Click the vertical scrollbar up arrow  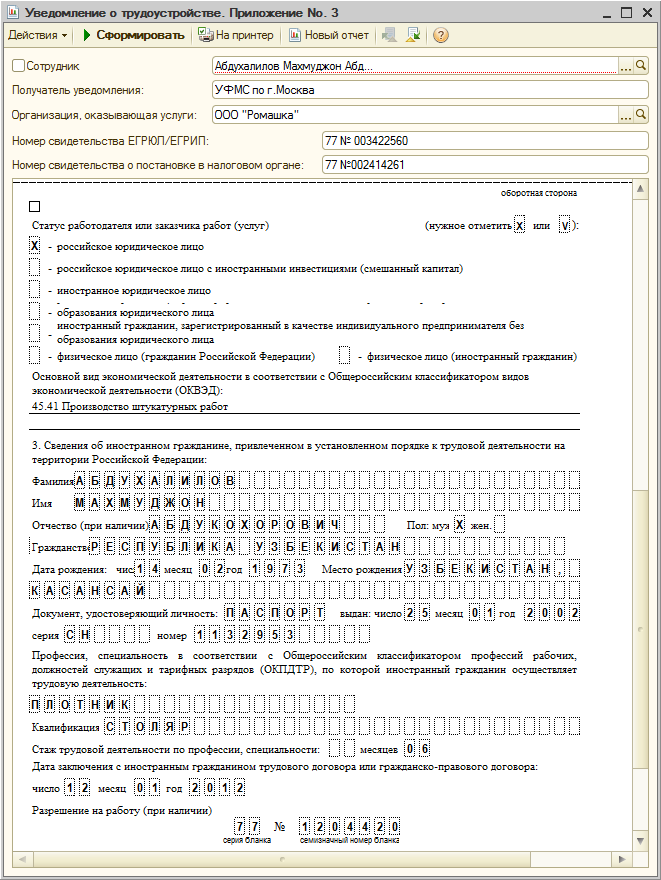pos(640,189)
